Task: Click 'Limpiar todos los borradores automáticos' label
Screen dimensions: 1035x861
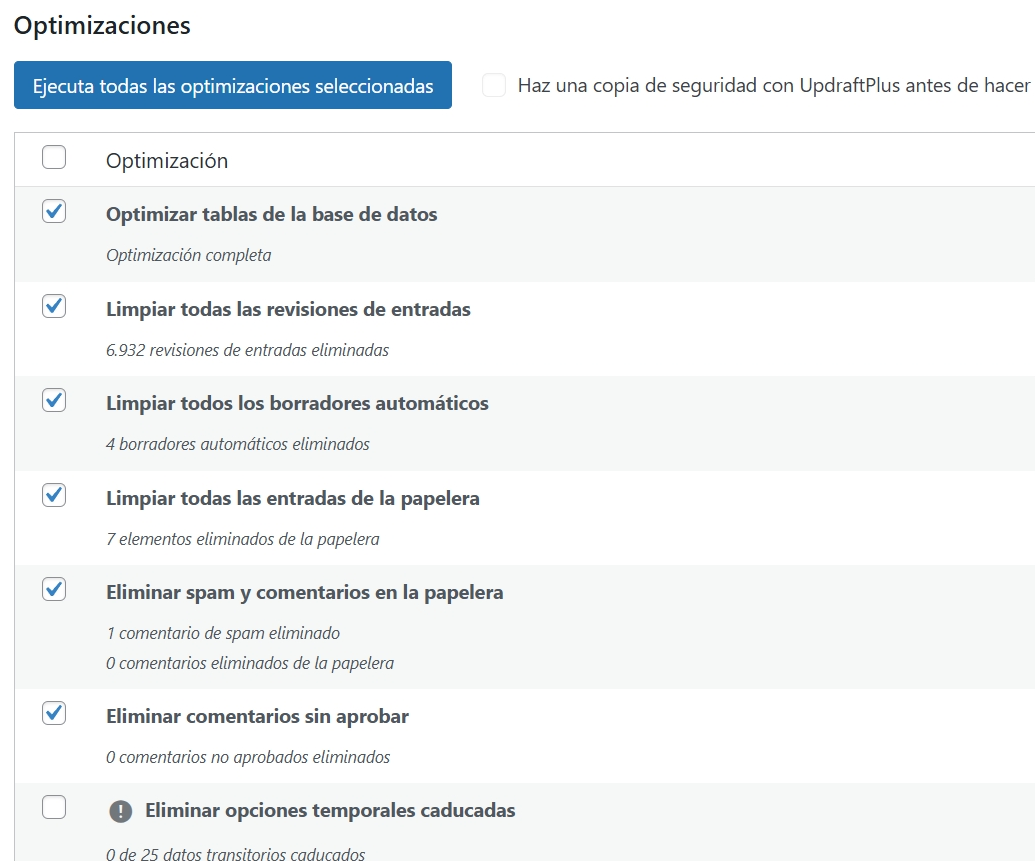Action: pyautogui.click(x=297, y=403)
